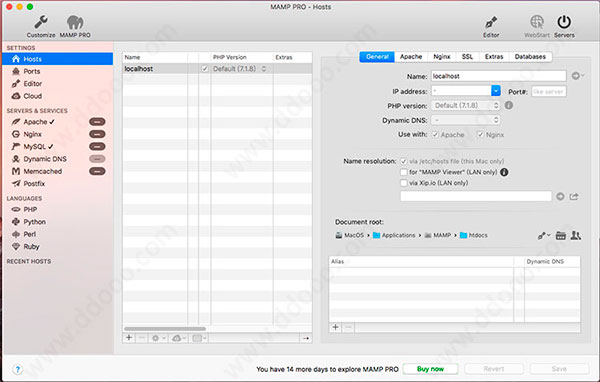Open Python language settings

[34, 222]
